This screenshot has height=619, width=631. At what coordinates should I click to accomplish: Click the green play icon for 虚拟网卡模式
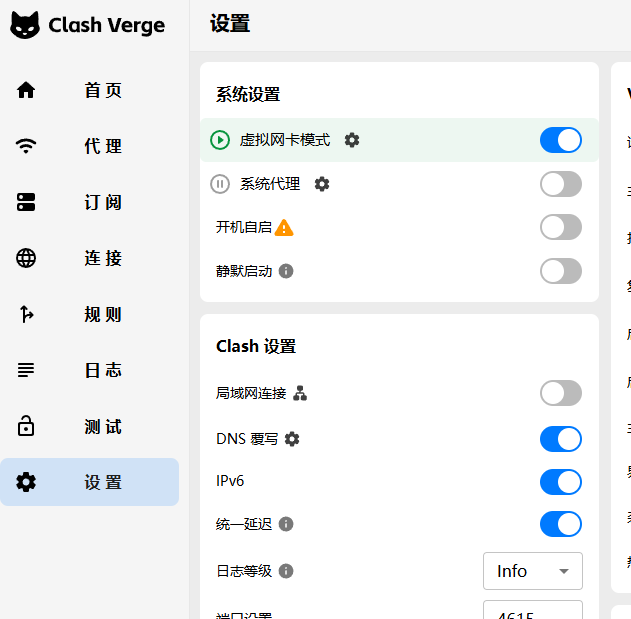pos(220,140)
